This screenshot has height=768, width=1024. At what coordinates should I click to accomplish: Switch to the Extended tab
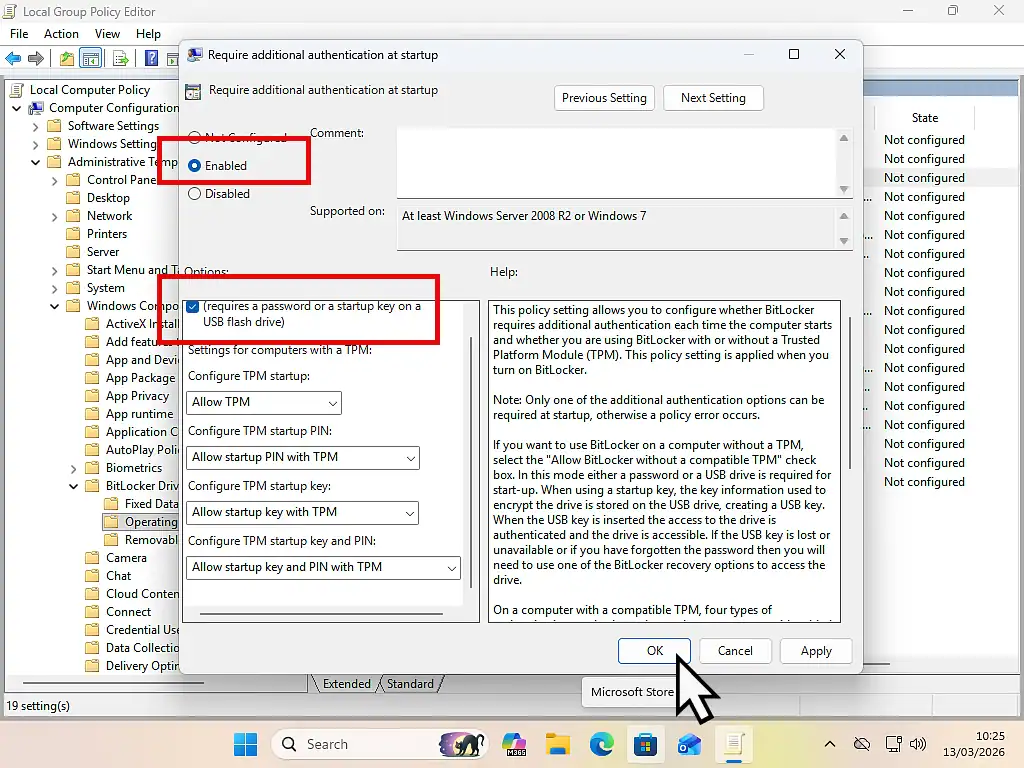(x=345, y=684)
